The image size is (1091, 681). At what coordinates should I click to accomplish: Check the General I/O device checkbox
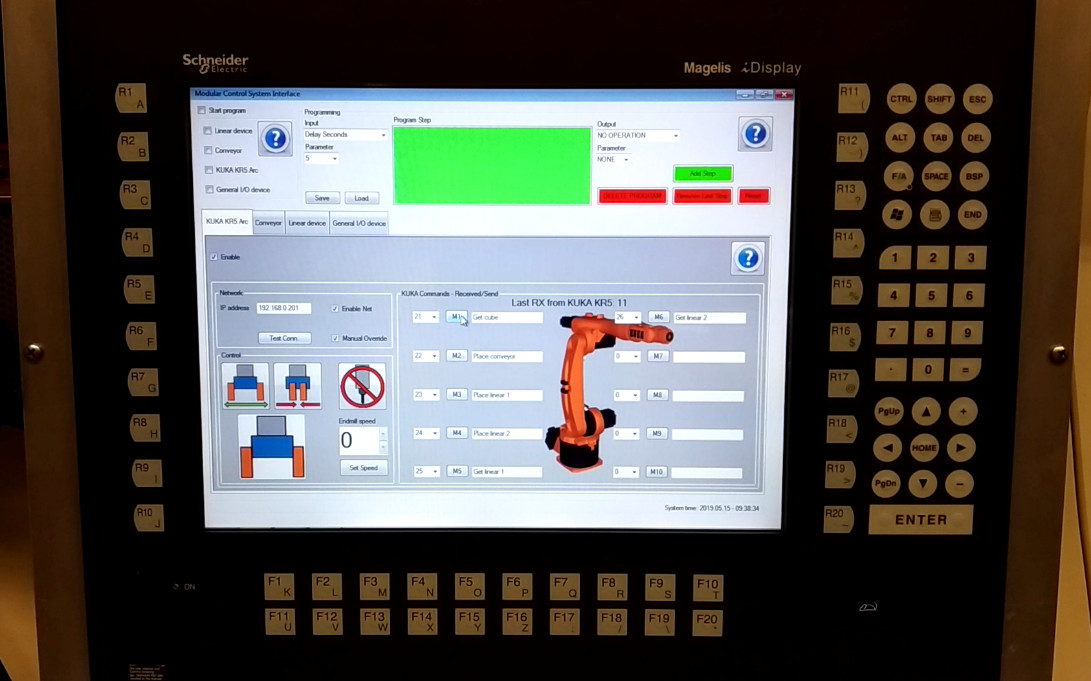pos(209,189)
